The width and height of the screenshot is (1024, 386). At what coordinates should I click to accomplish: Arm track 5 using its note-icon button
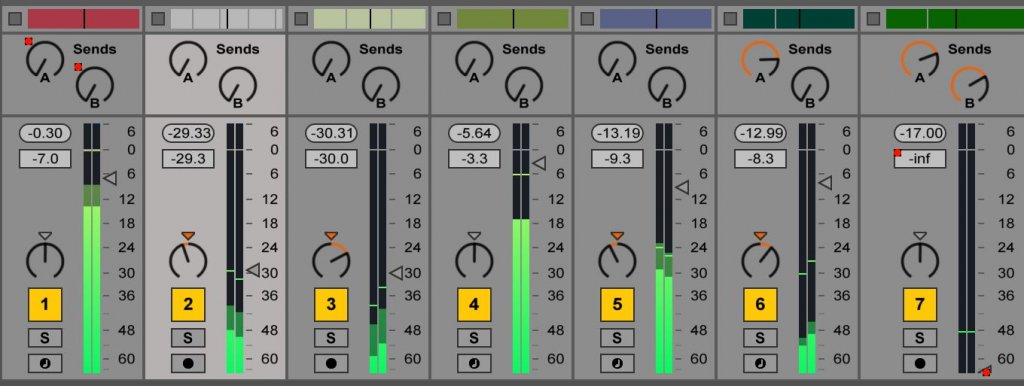pyautogui.click(x=617, y=363)
